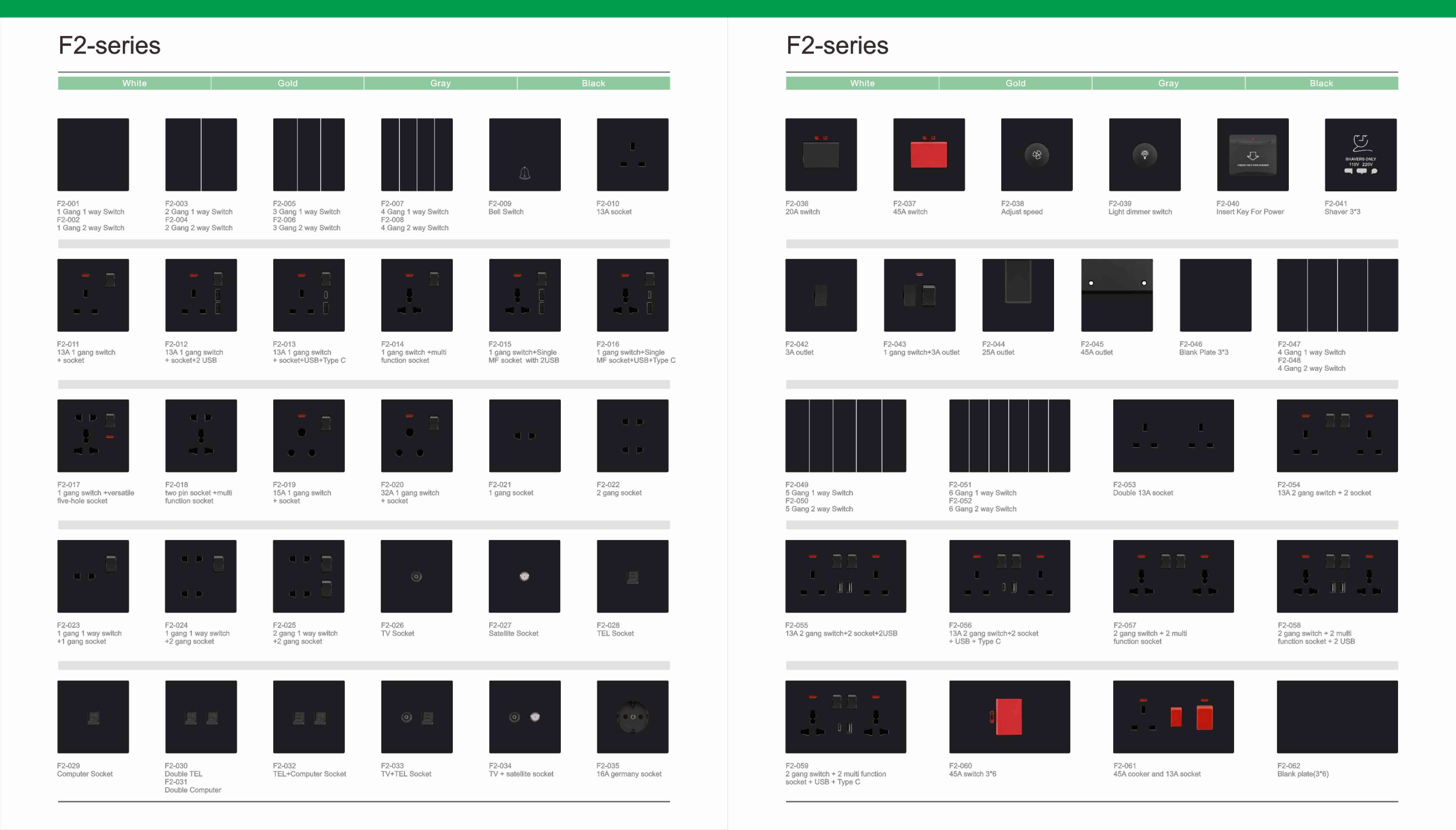Open the F2-027 Satellite Socket image

[x=525, y=576]
